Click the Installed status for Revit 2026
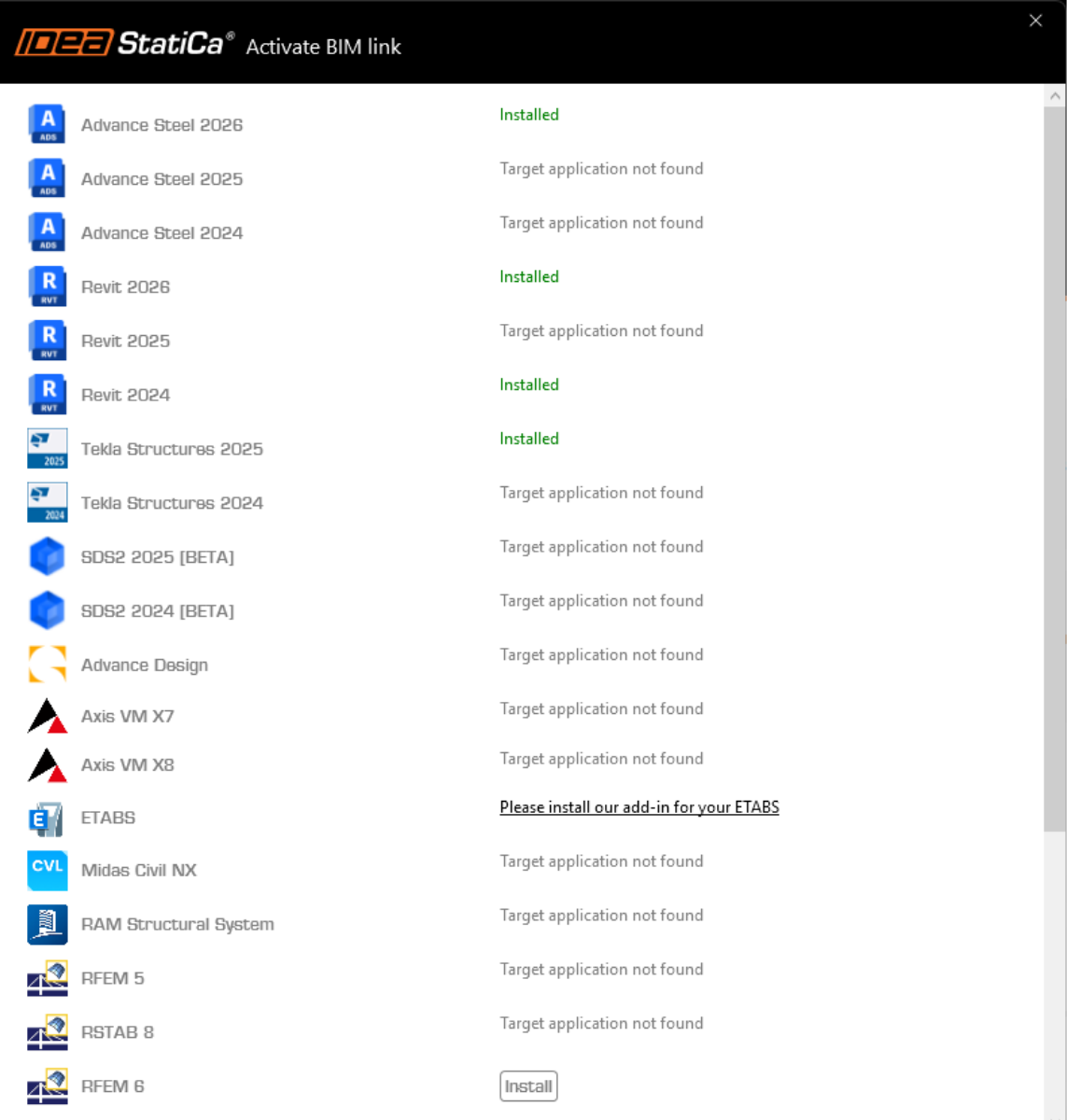 point(528,277)
